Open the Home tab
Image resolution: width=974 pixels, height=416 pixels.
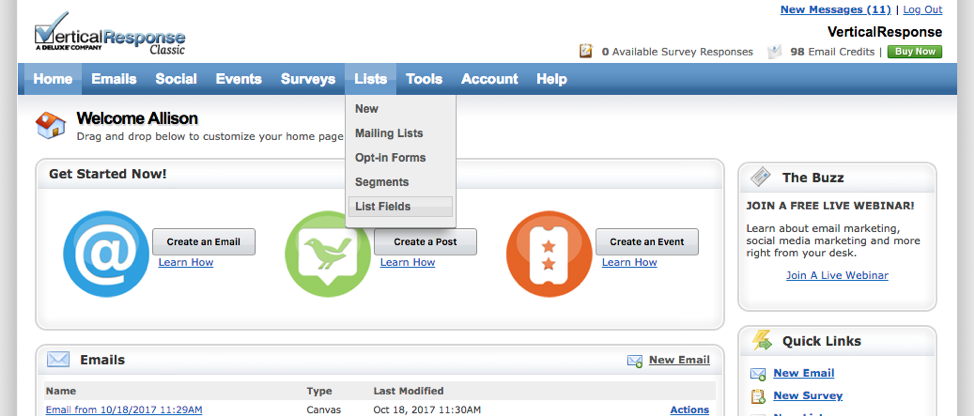53,79
